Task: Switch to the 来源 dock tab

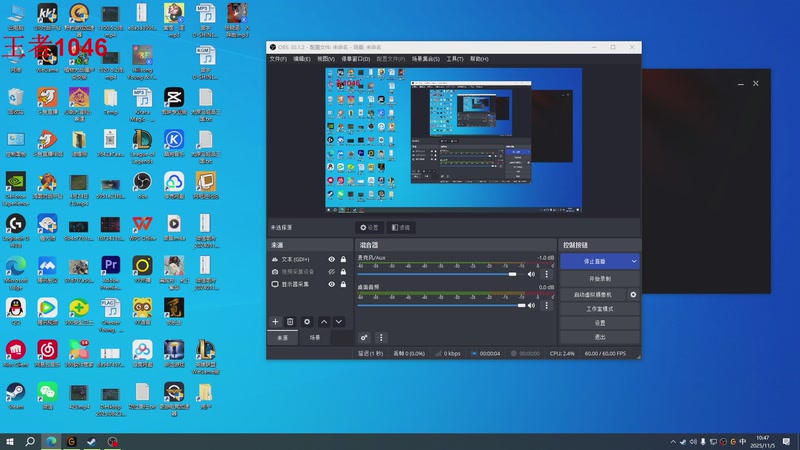Action: [x=283, y=338]
